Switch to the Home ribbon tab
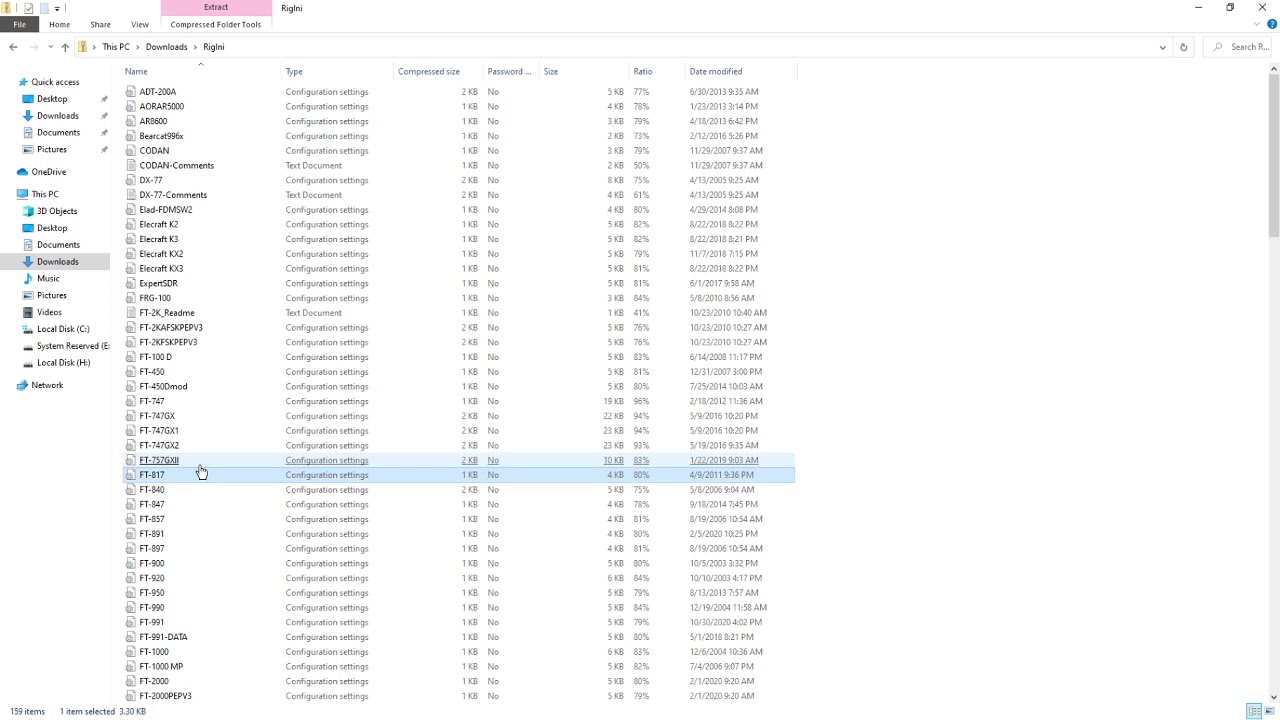This screenshot has height=720, width=1280. point(59,24)
